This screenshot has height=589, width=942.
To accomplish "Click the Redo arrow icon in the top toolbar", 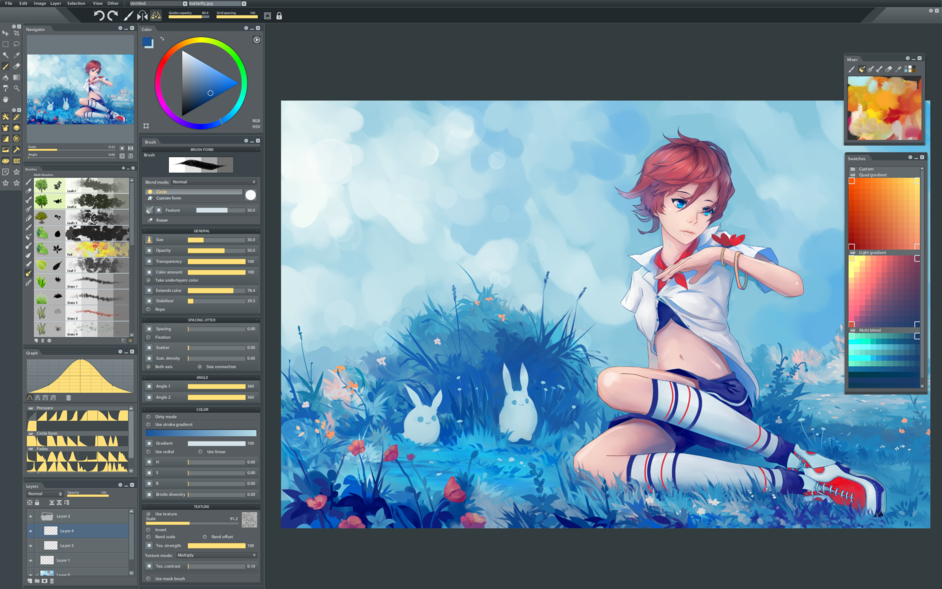I will 112,15.
